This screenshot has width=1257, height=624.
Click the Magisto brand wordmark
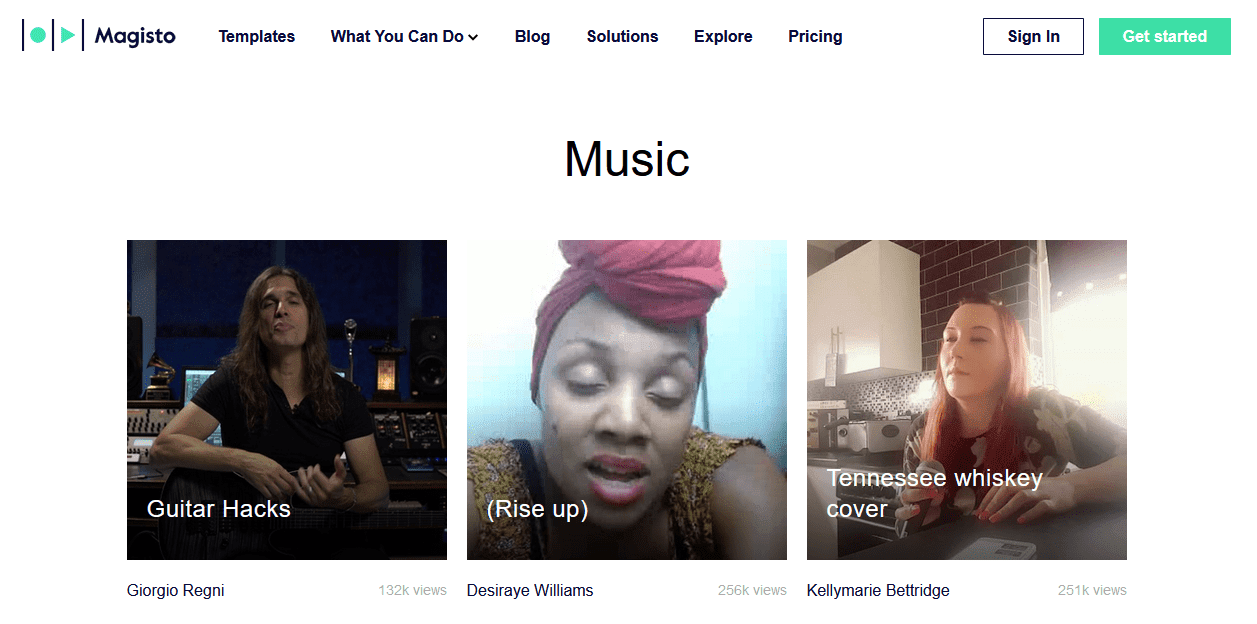click(135, 36)
